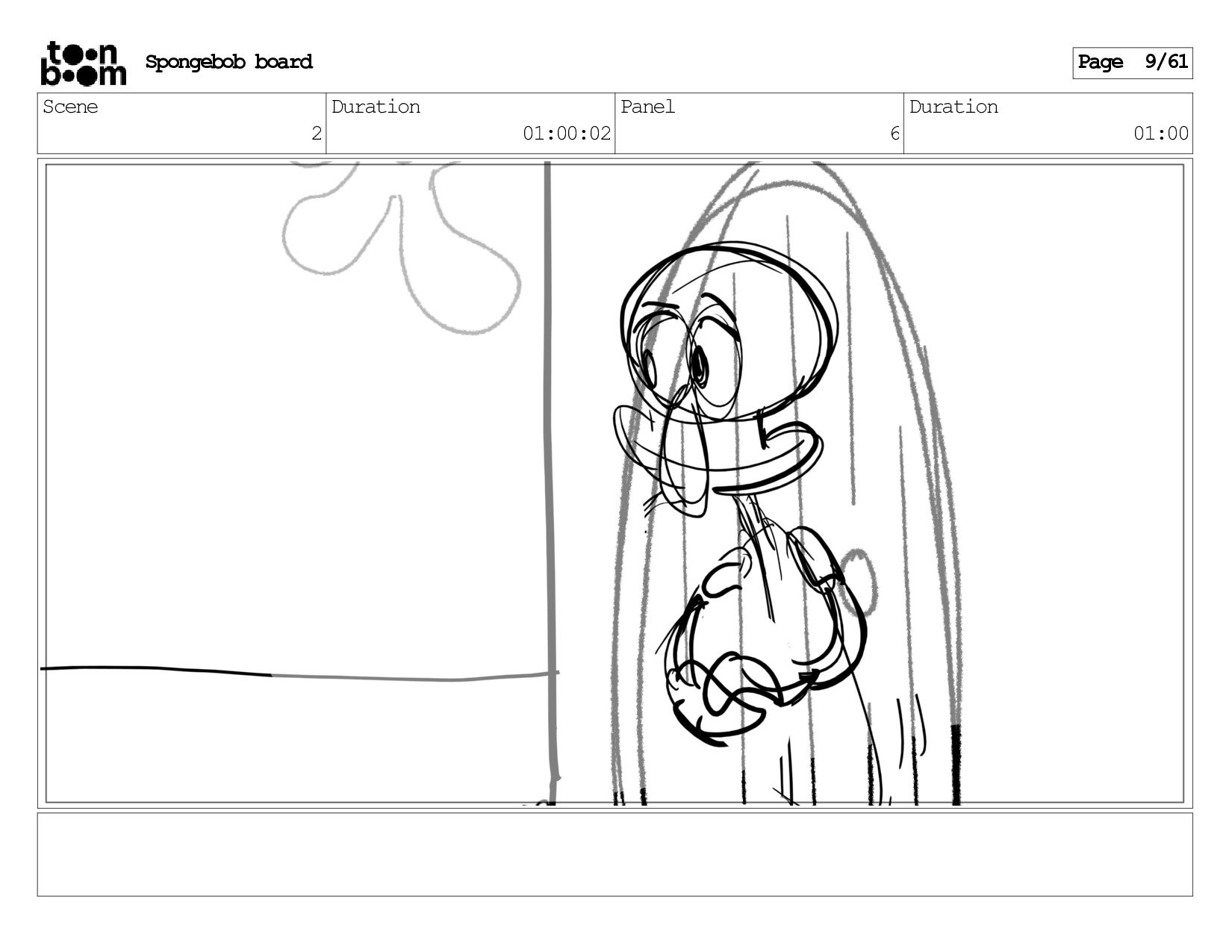Select scene number value '2'

pyautogui.click(x=317, y=134)
